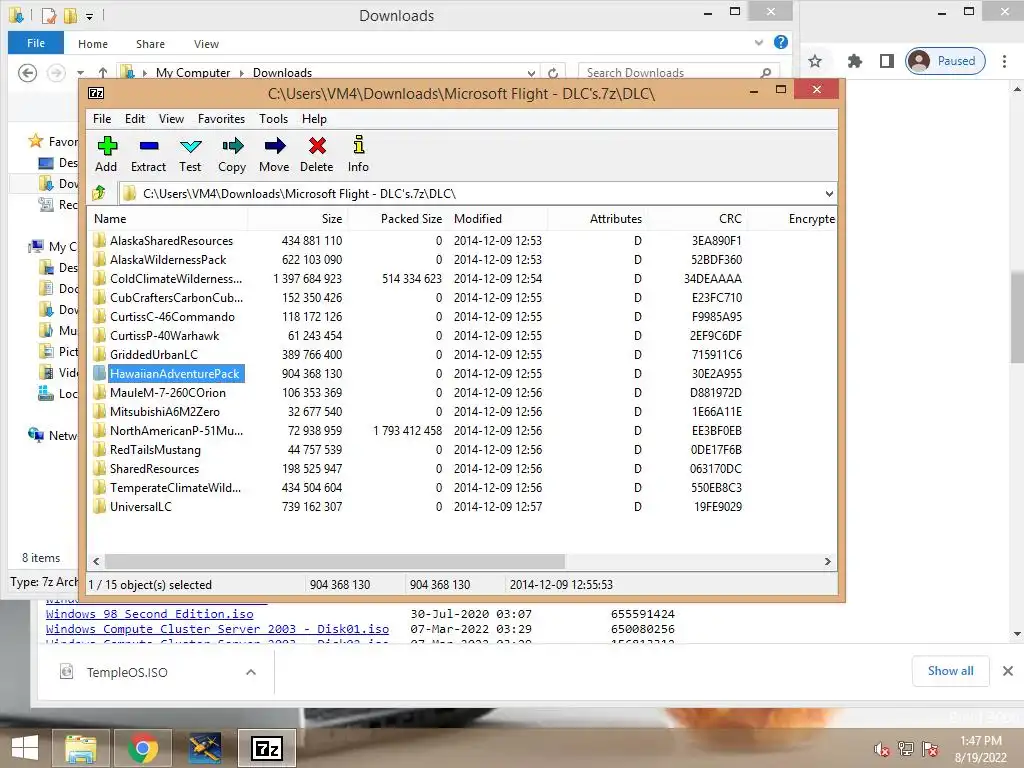This screenshot has width=1024, height=768.
Task: Open TempleOS.ISO download options arrow
Action: point(251,672)
